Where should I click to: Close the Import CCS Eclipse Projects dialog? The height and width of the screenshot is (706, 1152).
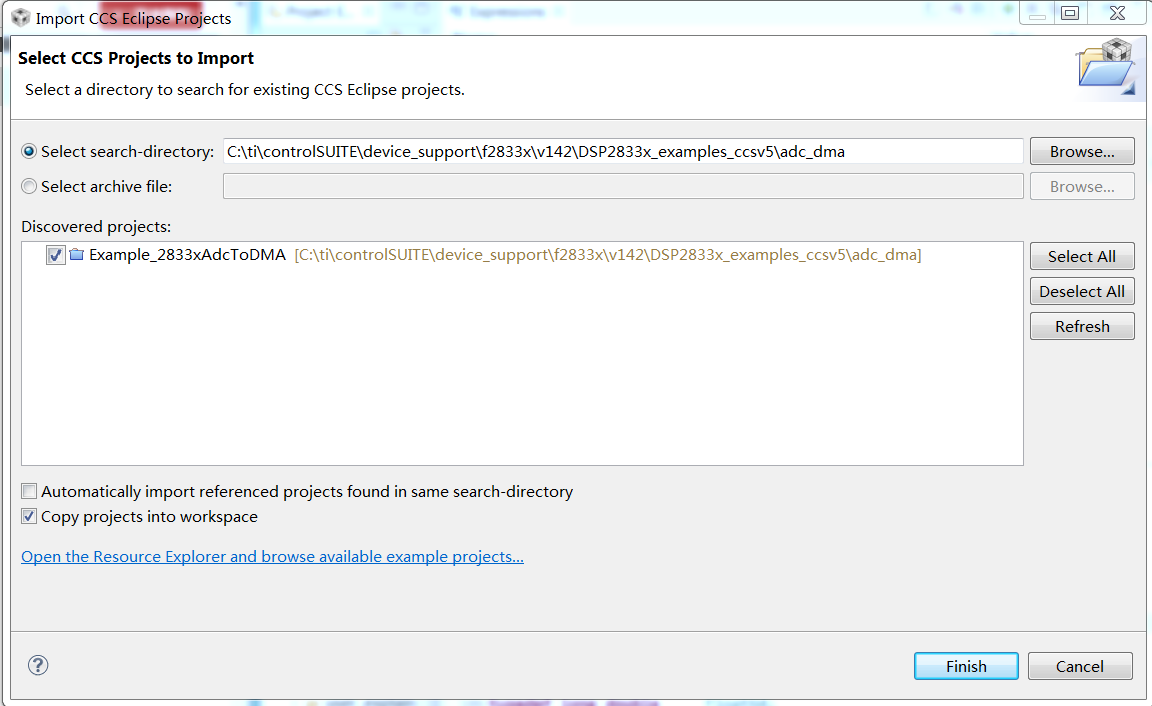point(1115,13)
